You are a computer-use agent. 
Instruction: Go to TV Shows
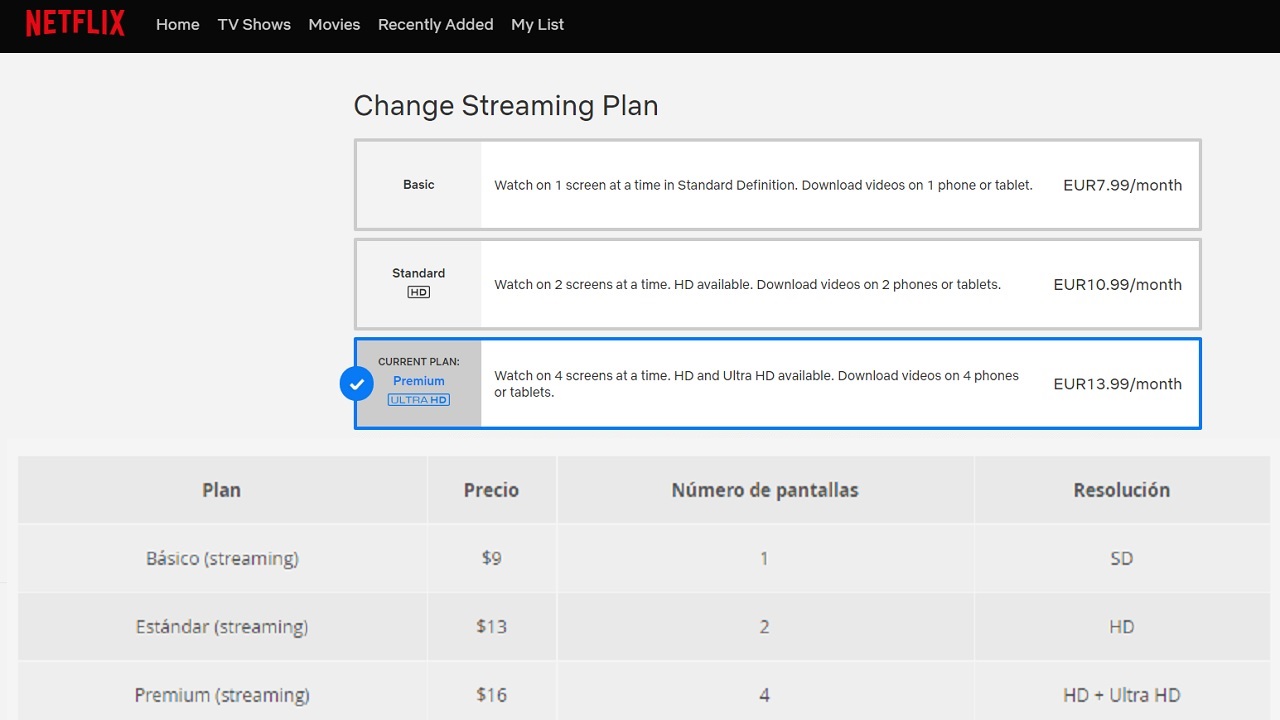coord(254,25)
